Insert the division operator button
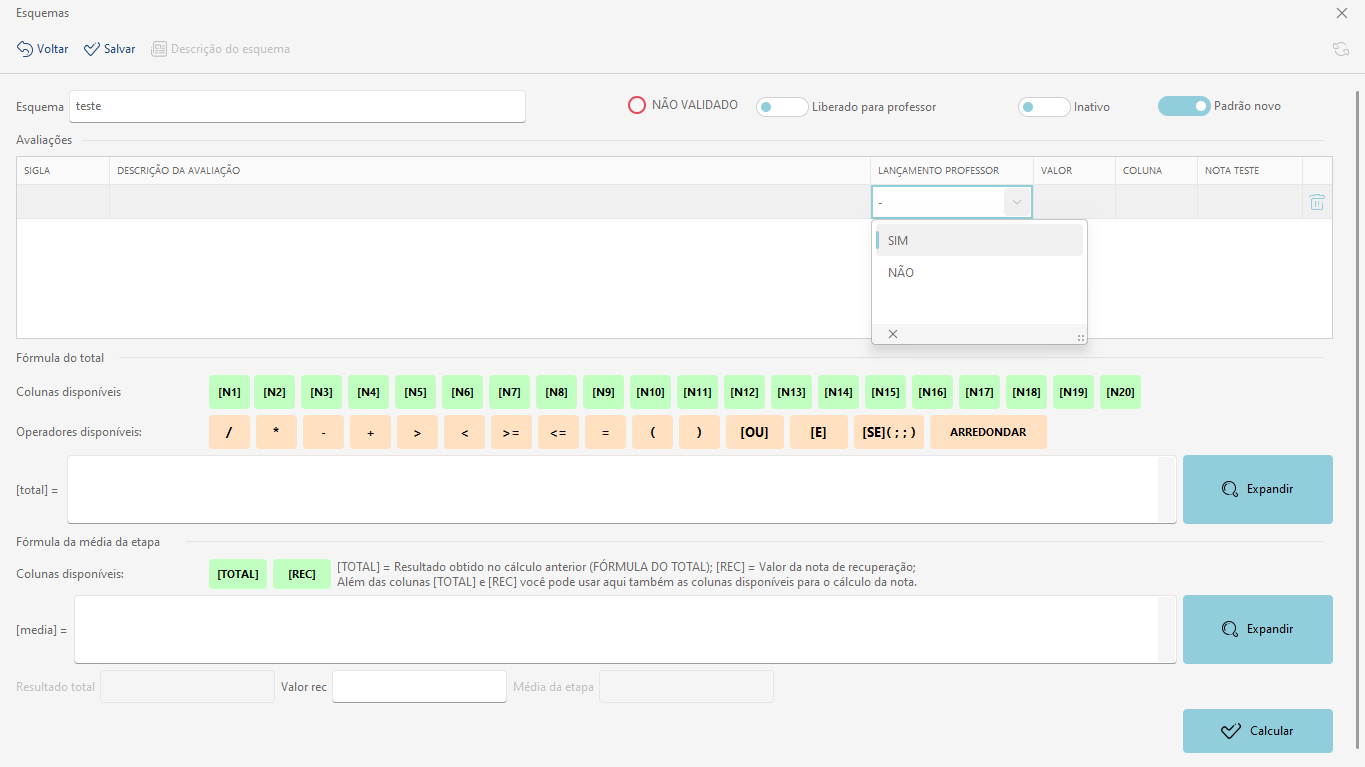1365x767 pixels. coord(229,432)
